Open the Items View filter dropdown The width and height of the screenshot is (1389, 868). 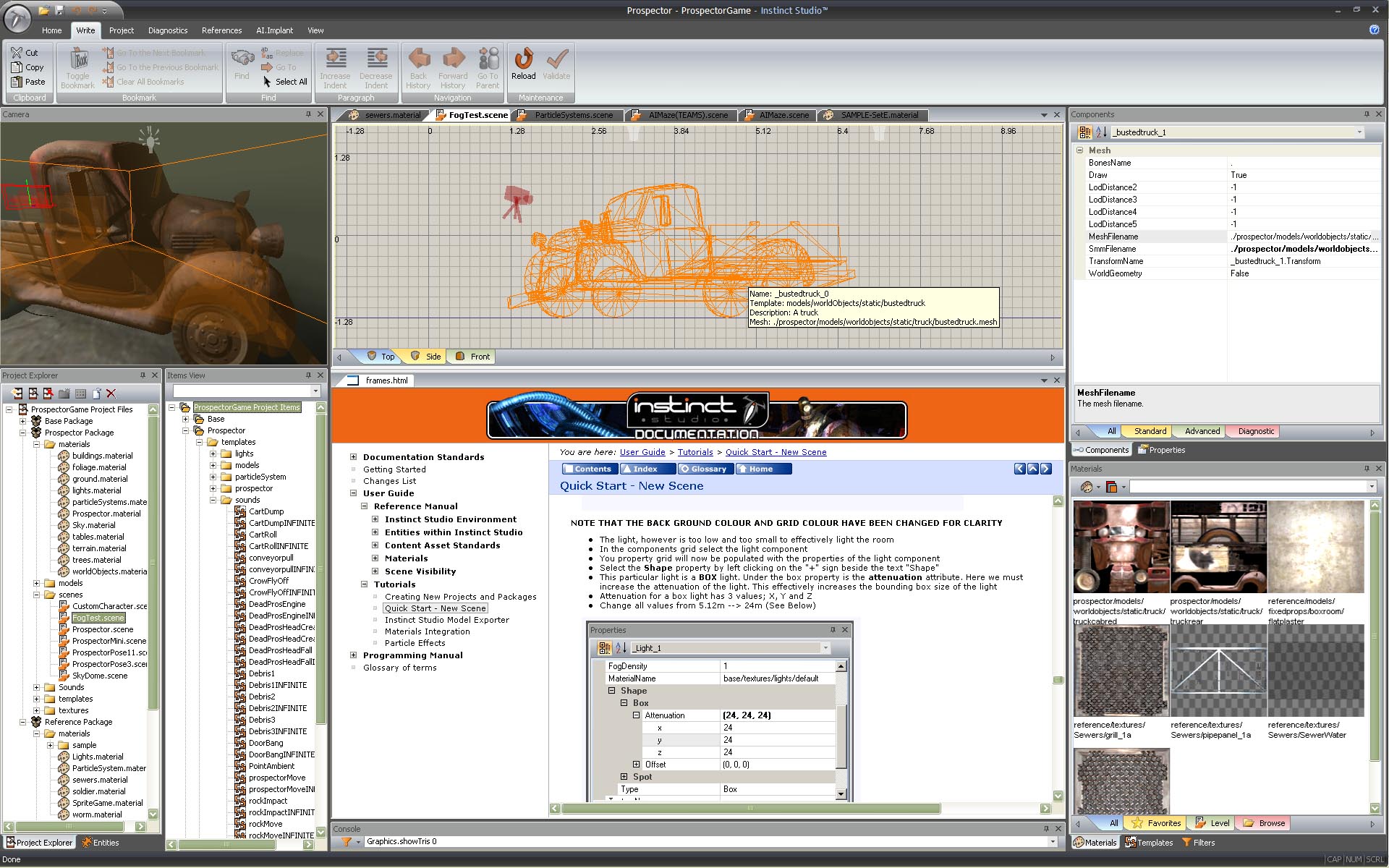coord(315,391)
